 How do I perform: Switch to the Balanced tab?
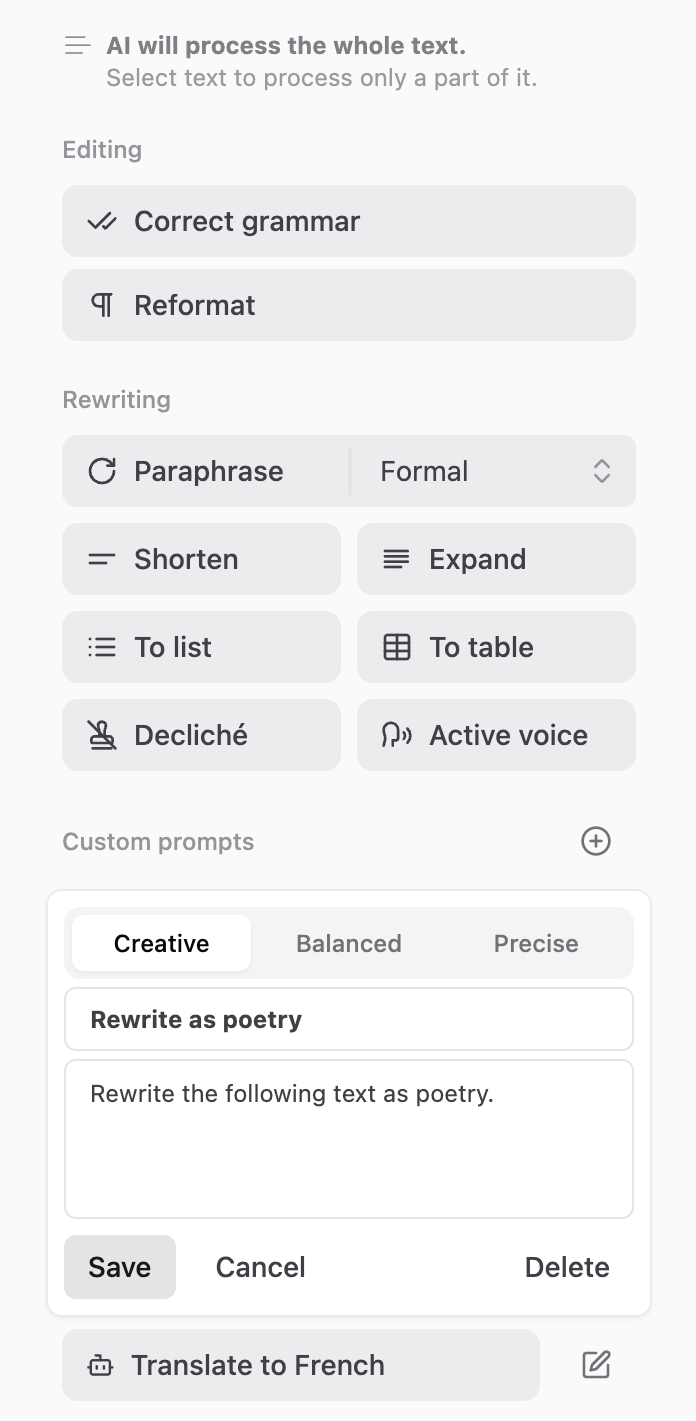[348, 943]
